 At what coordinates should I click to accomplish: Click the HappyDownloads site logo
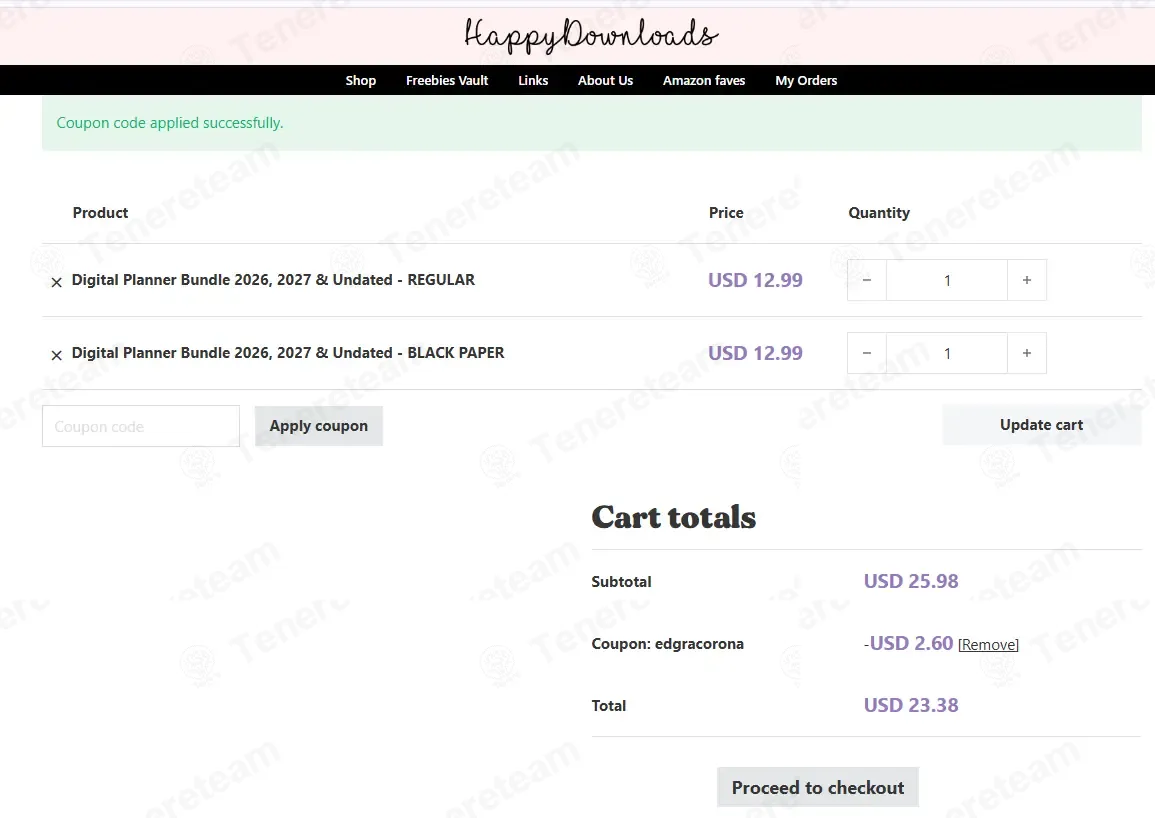click(591, 35)
